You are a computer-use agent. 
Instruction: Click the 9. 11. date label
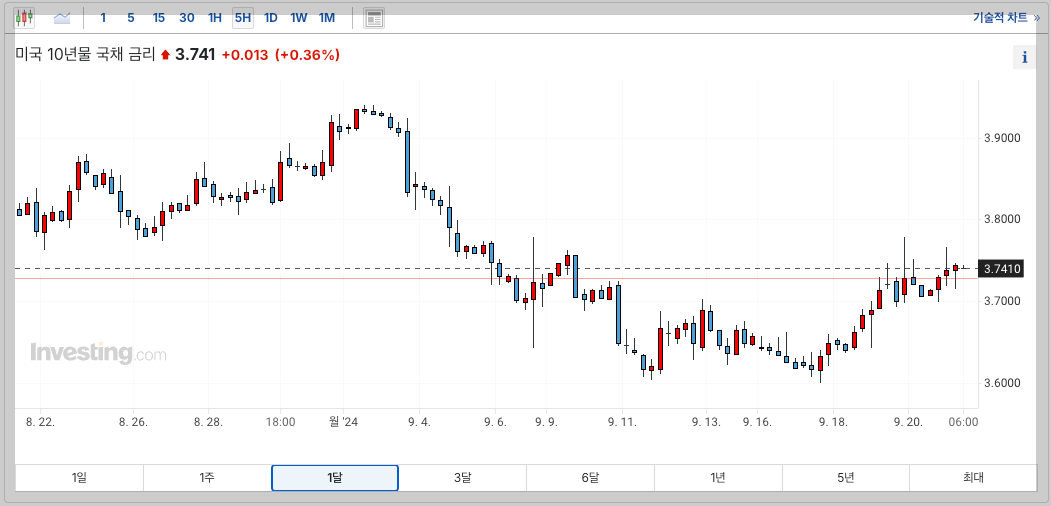622,423
